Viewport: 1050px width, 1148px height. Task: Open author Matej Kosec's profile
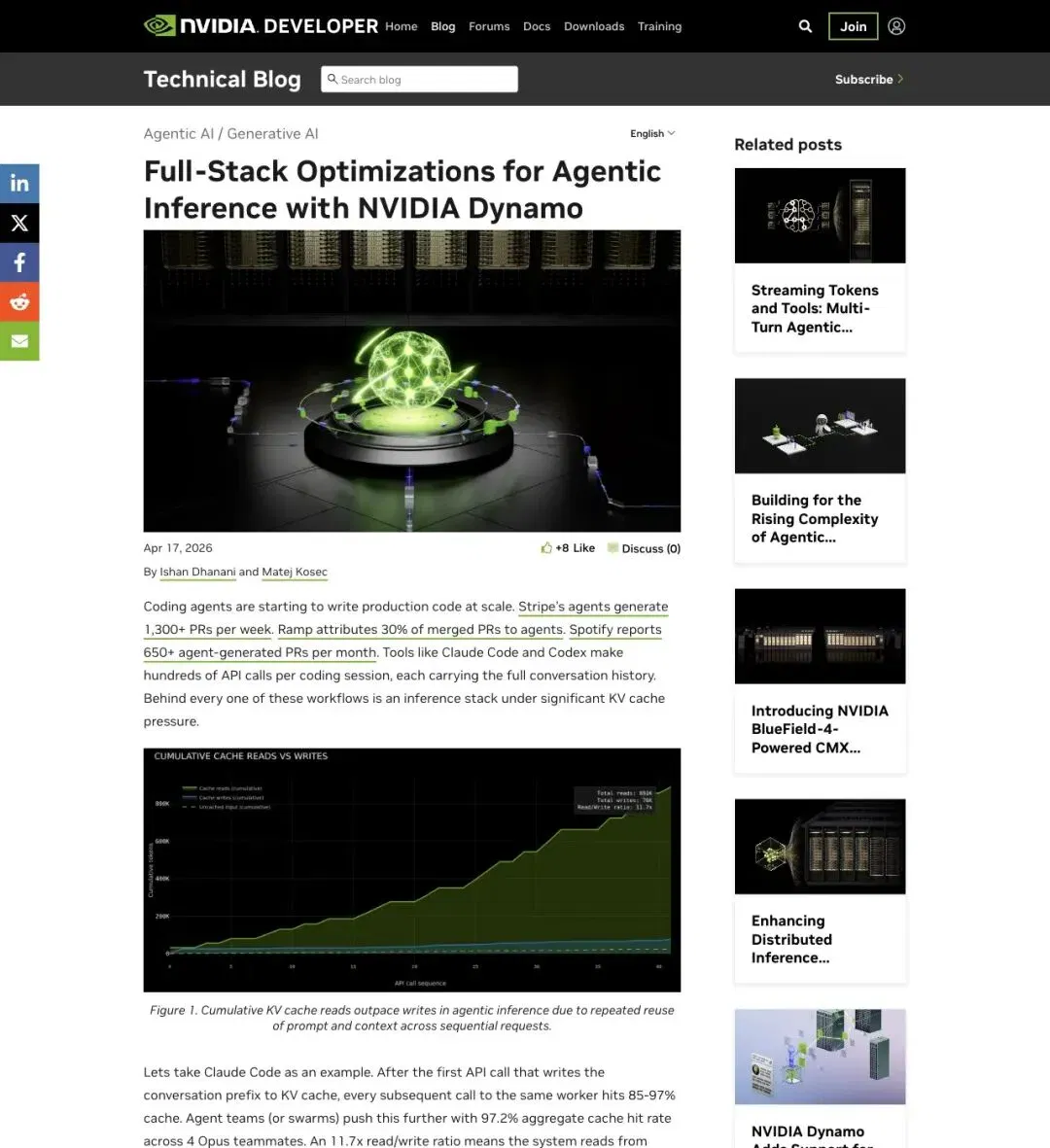click(295, 572)
